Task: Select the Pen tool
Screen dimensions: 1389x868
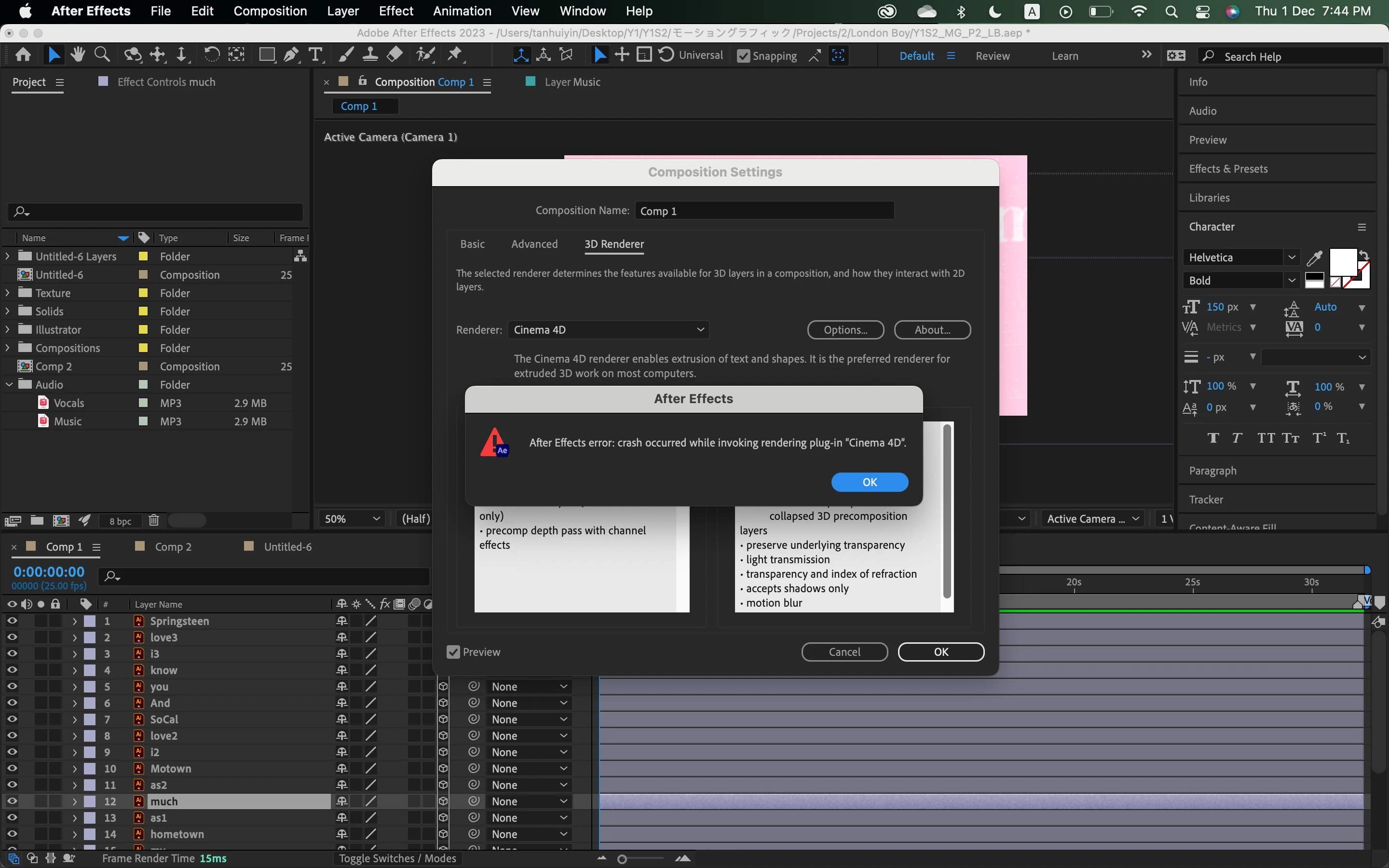Action: (291, 55)
